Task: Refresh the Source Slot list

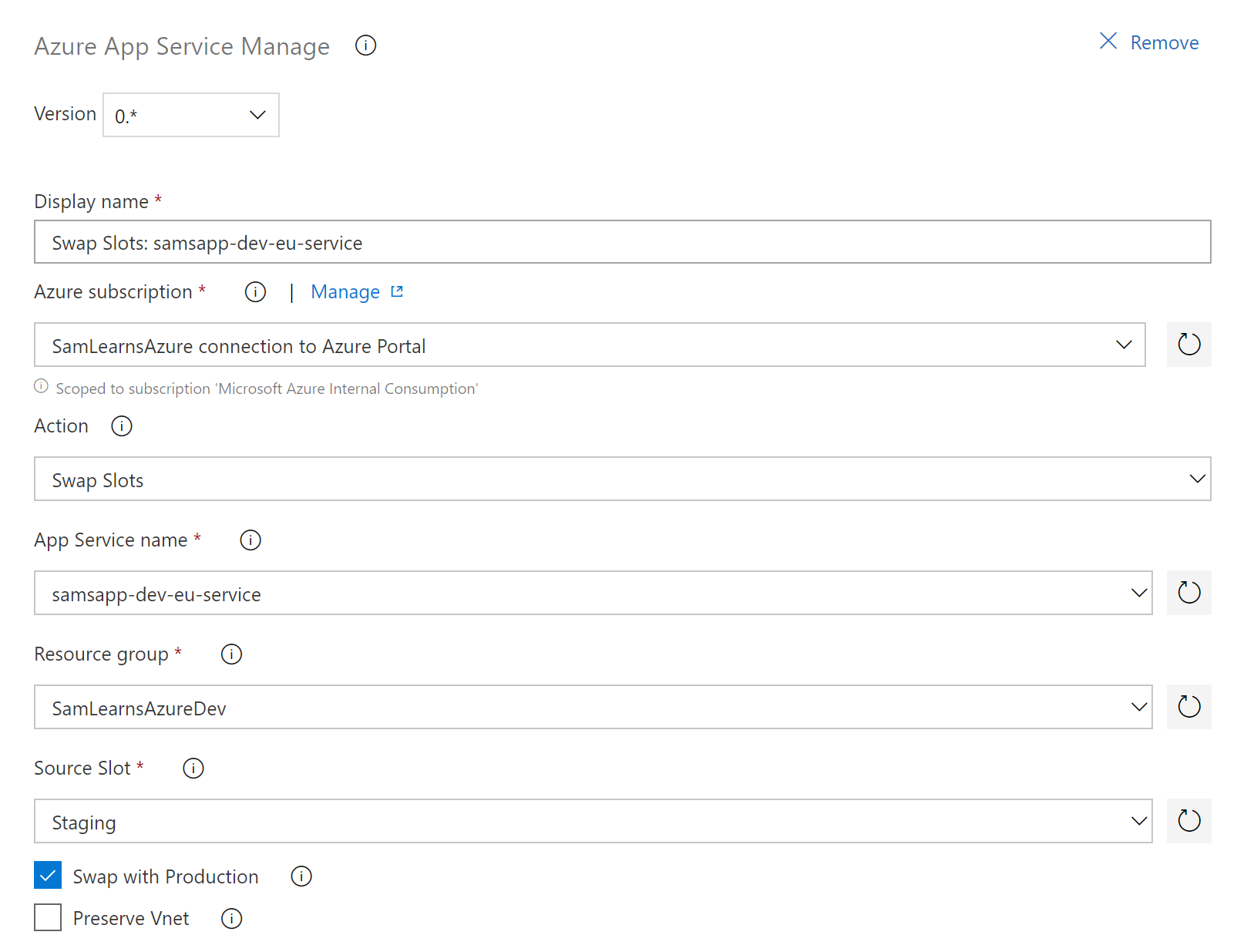Action: point(1188,821)
